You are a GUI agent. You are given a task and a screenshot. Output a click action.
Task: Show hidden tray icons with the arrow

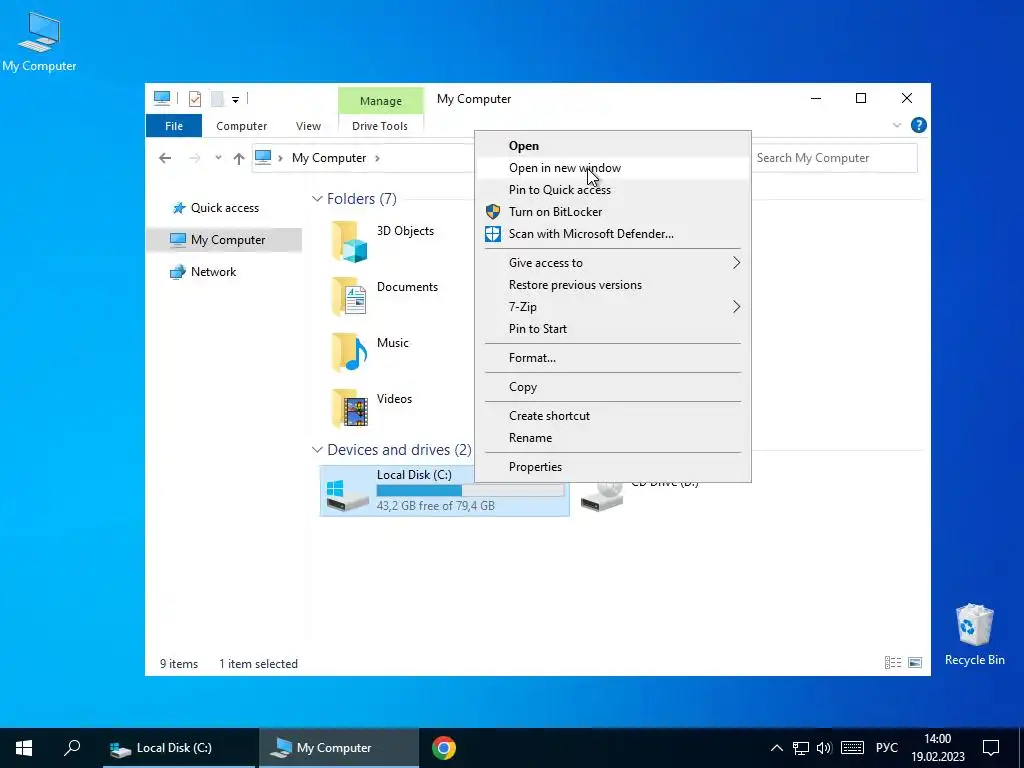(776, 748)
